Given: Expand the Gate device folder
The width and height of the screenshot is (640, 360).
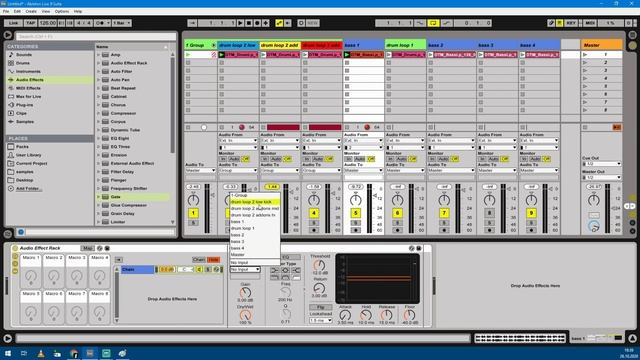Looking at the screenshot, I should (98, 197).
